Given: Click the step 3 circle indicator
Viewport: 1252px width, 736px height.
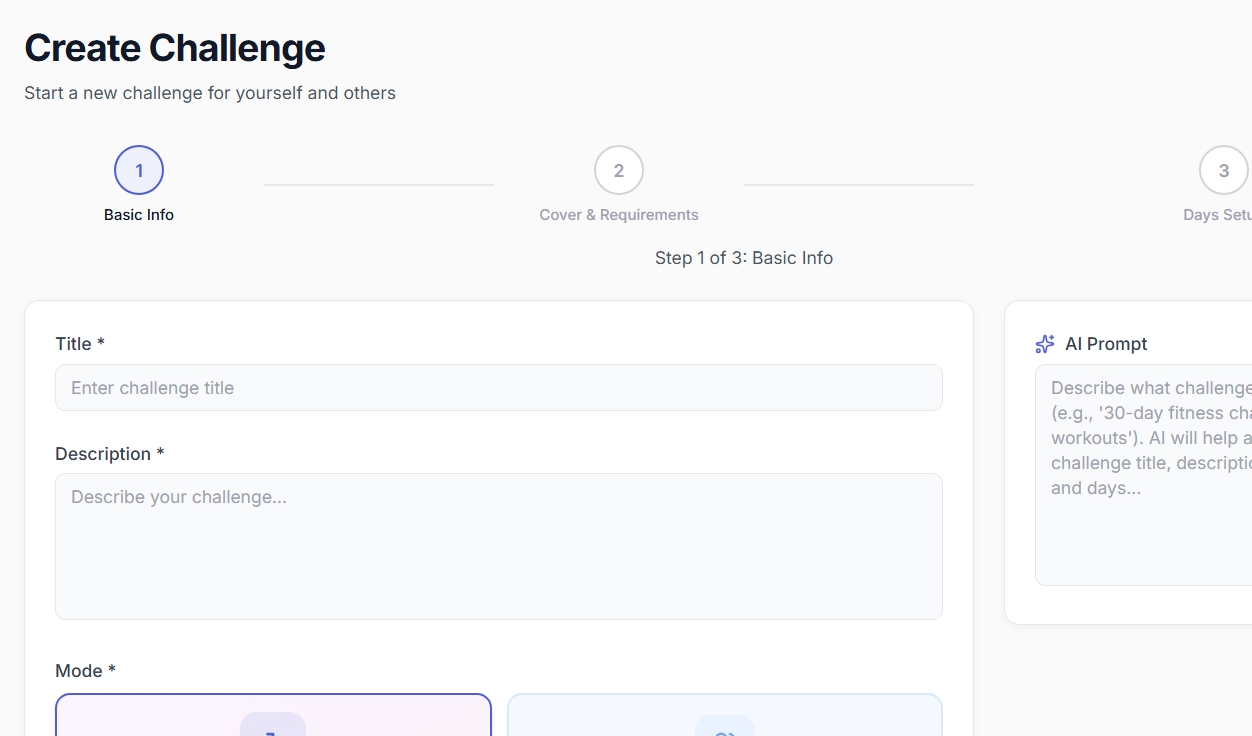Looking at the screenshot, I should (x=1224, y=170).
